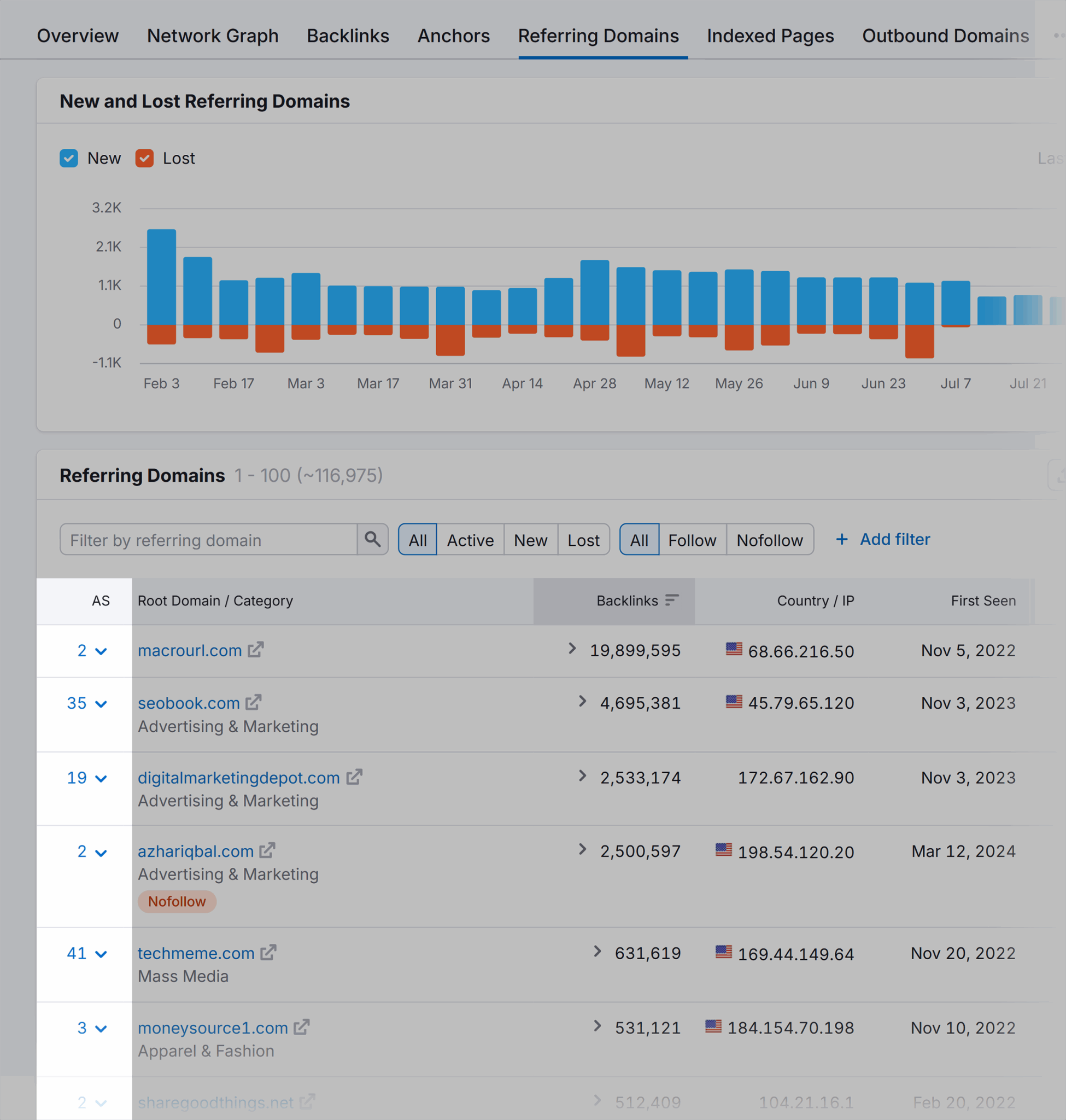
Task: Open external link icon next to macrourl.com
Action: pos(256,649)
